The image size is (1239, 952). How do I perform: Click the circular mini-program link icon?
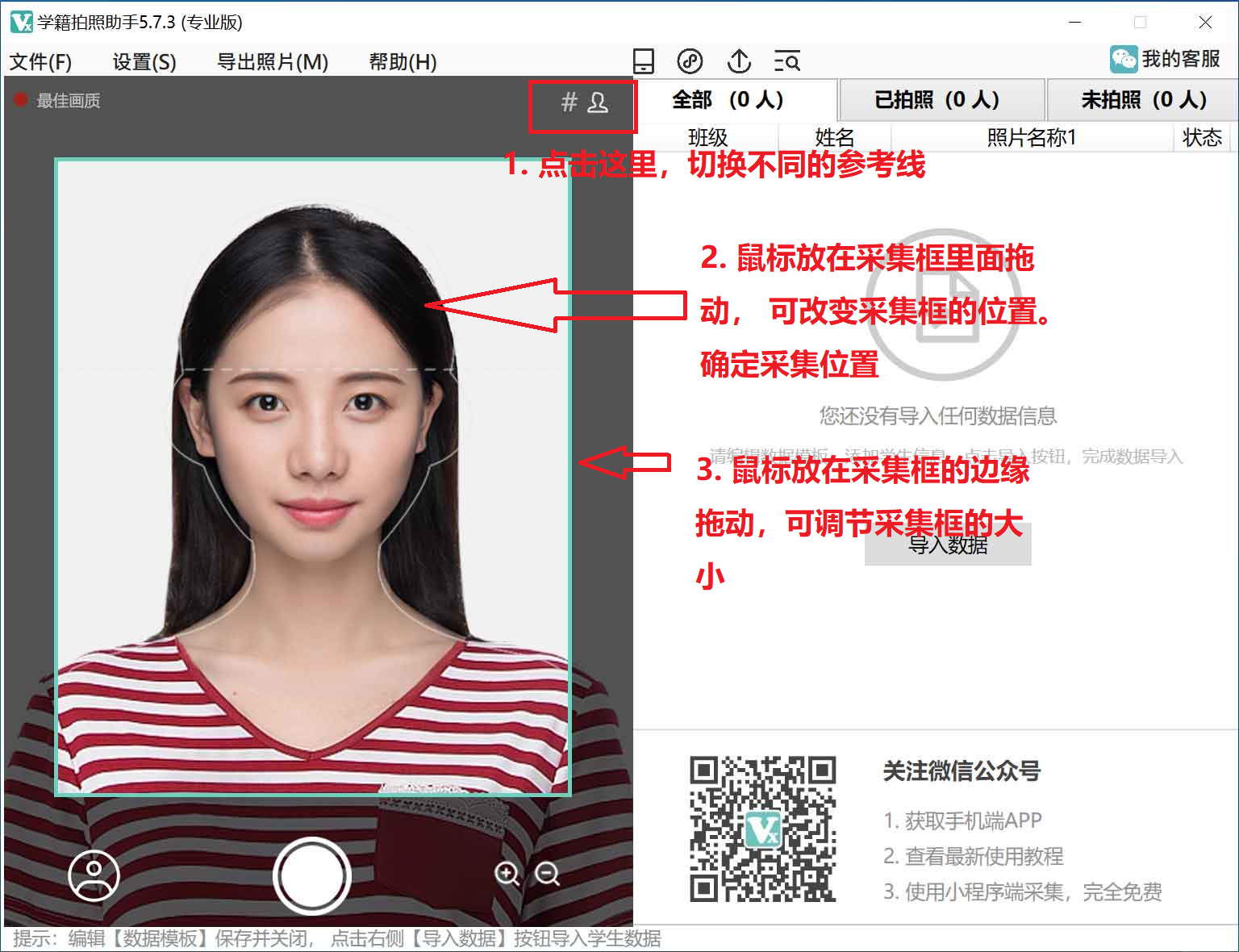[x=690, y=61]
